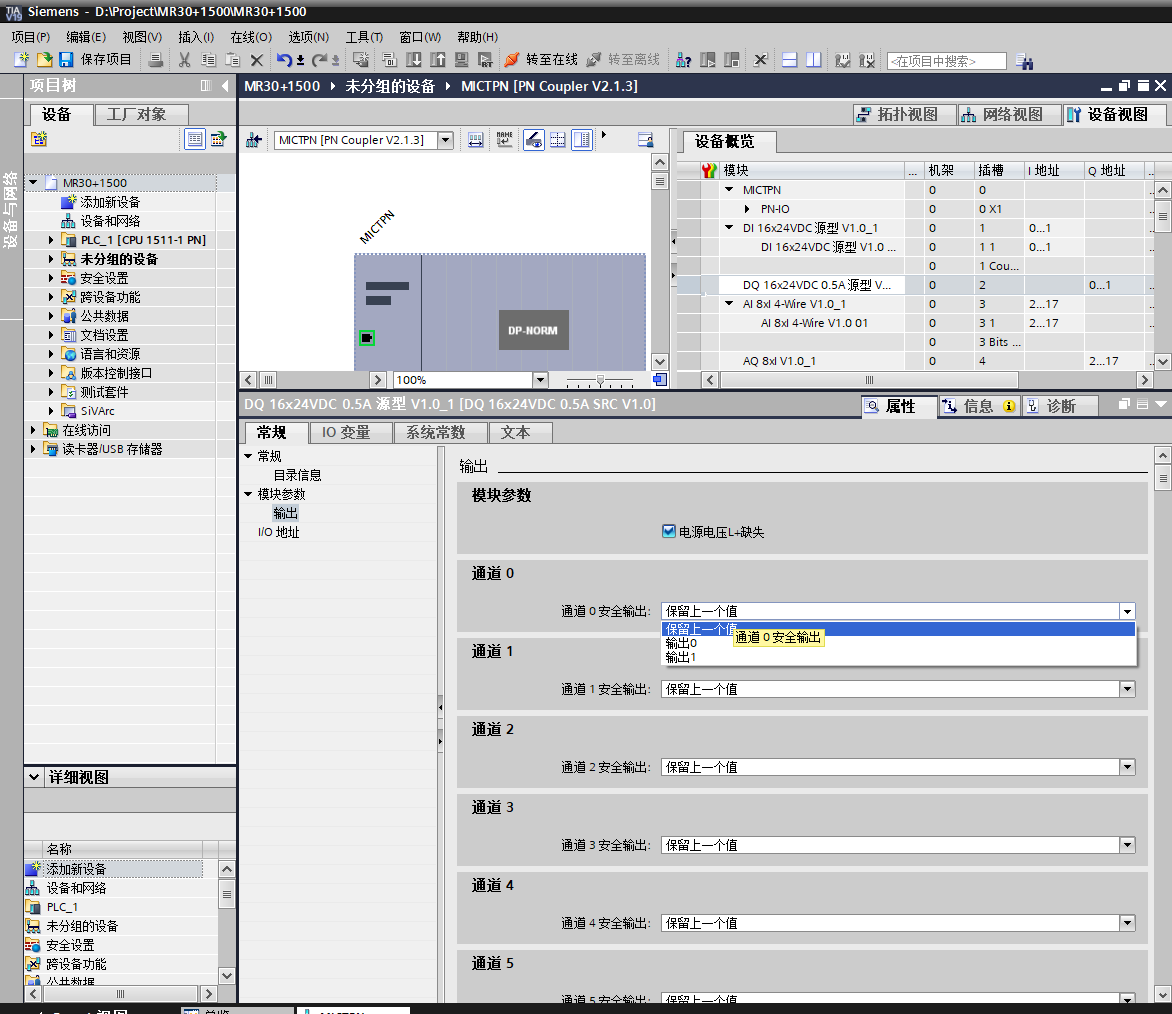Click the 在项目中搜索 search field
The height and width of the screenshot is (1014, 1172).
point(946,61)
